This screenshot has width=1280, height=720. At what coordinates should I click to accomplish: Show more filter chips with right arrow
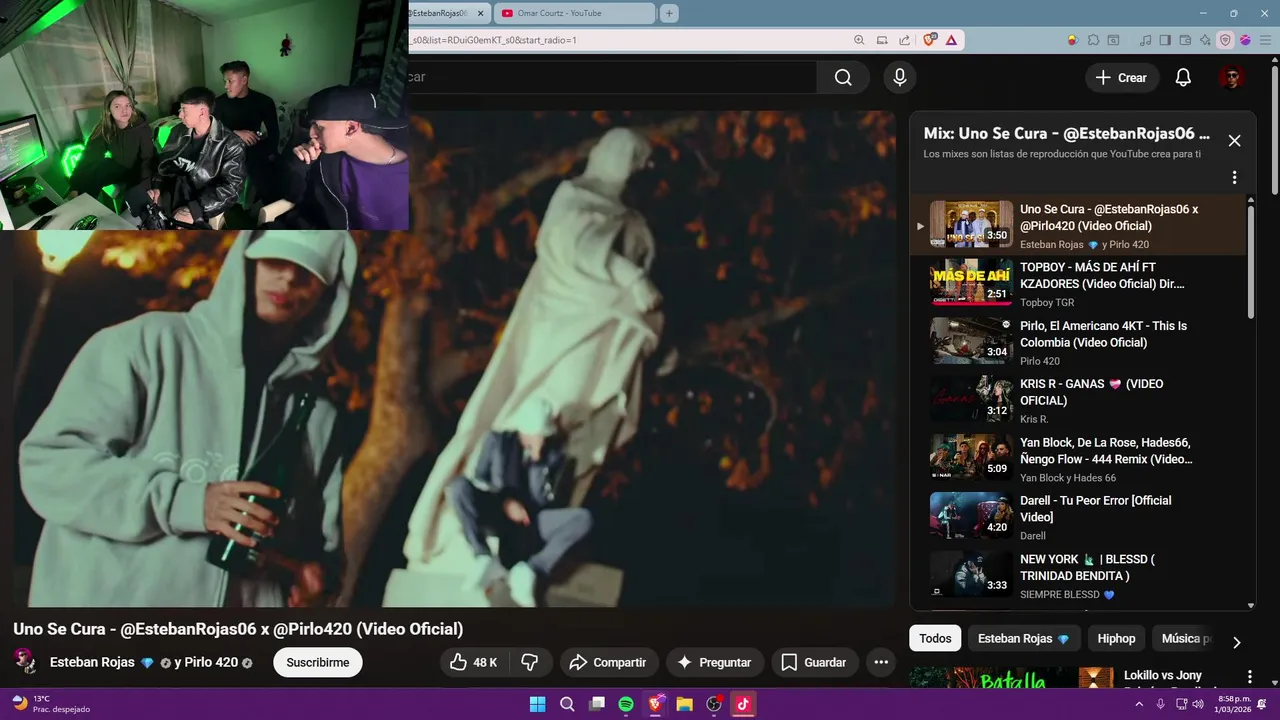point(1236,642)
